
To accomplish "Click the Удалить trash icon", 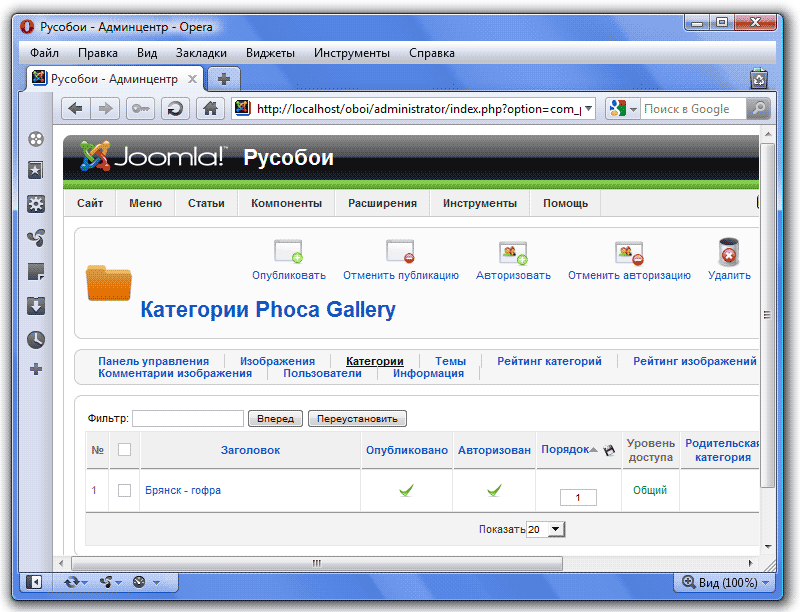I will pyautogui.click(x=729, y=251).
